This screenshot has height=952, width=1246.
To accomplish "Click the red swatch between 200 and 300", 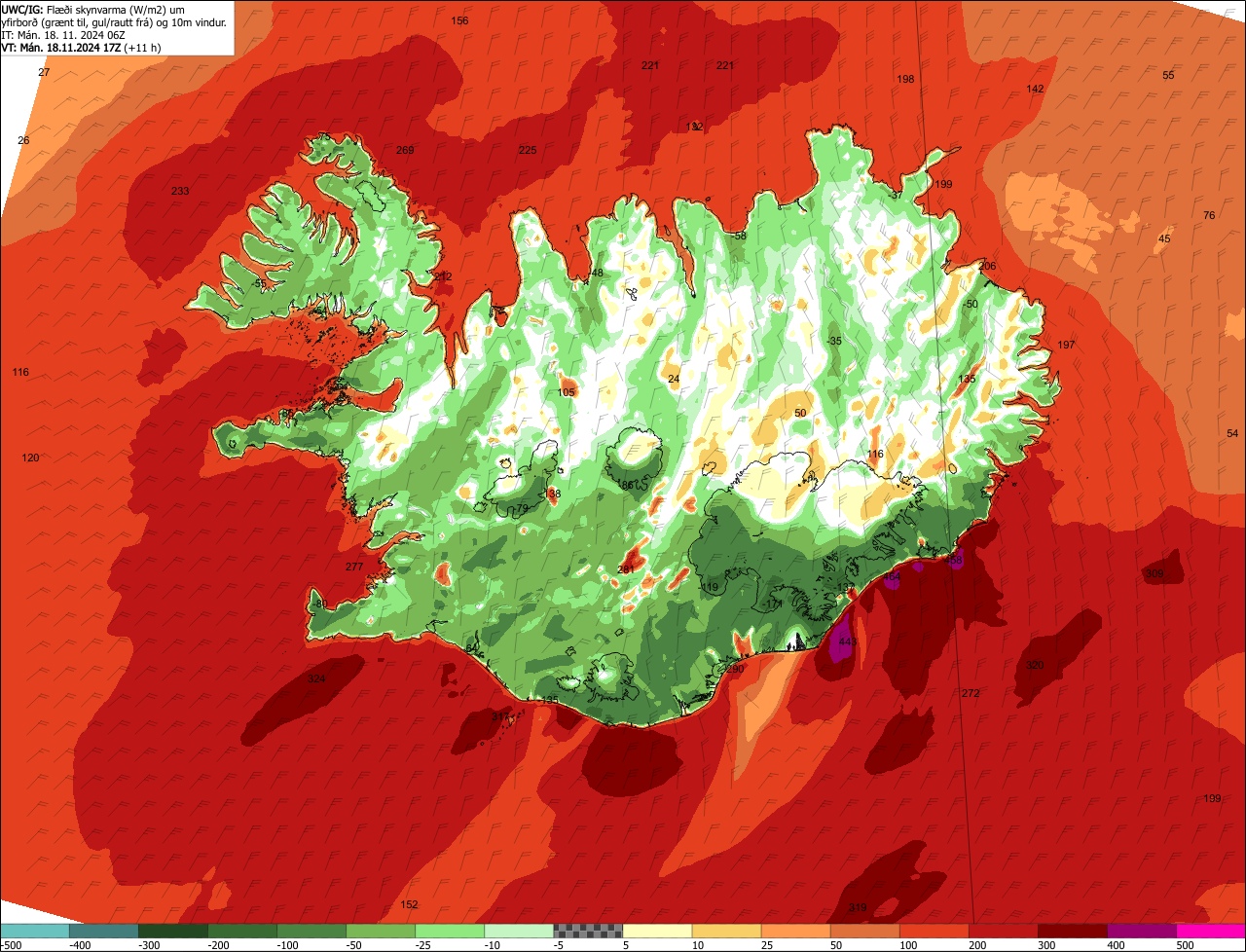I will [1003, 931].
